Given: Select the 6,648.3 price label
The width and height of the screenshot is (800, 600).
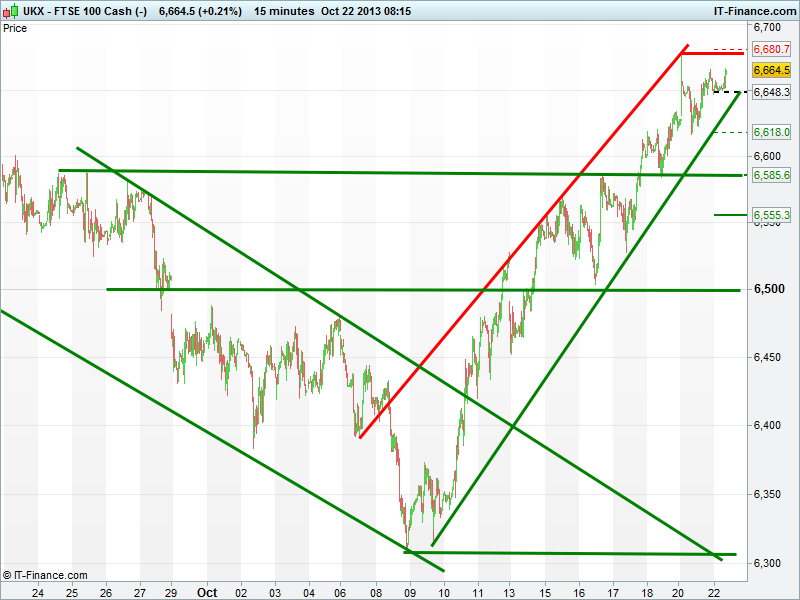Looking at the screenshot, I should click(771, 92).
